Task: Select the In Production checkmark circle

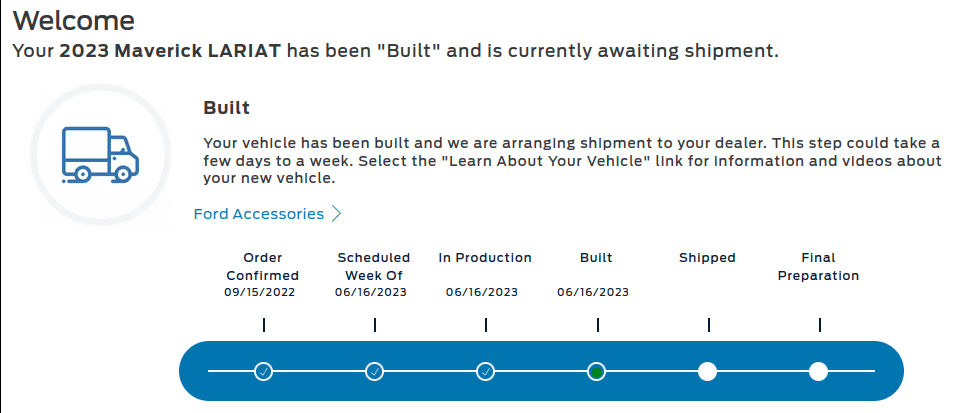Action: click(486, 372)
